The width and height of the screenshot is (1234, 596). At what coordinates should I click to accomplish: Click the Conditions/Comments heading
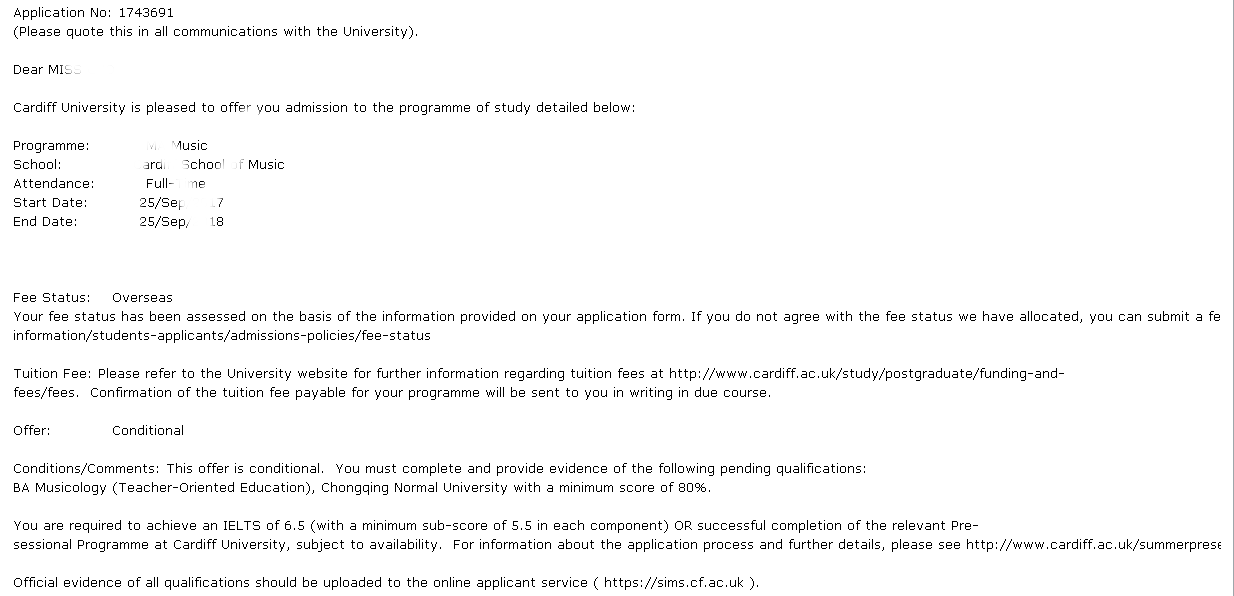[86, 469]
